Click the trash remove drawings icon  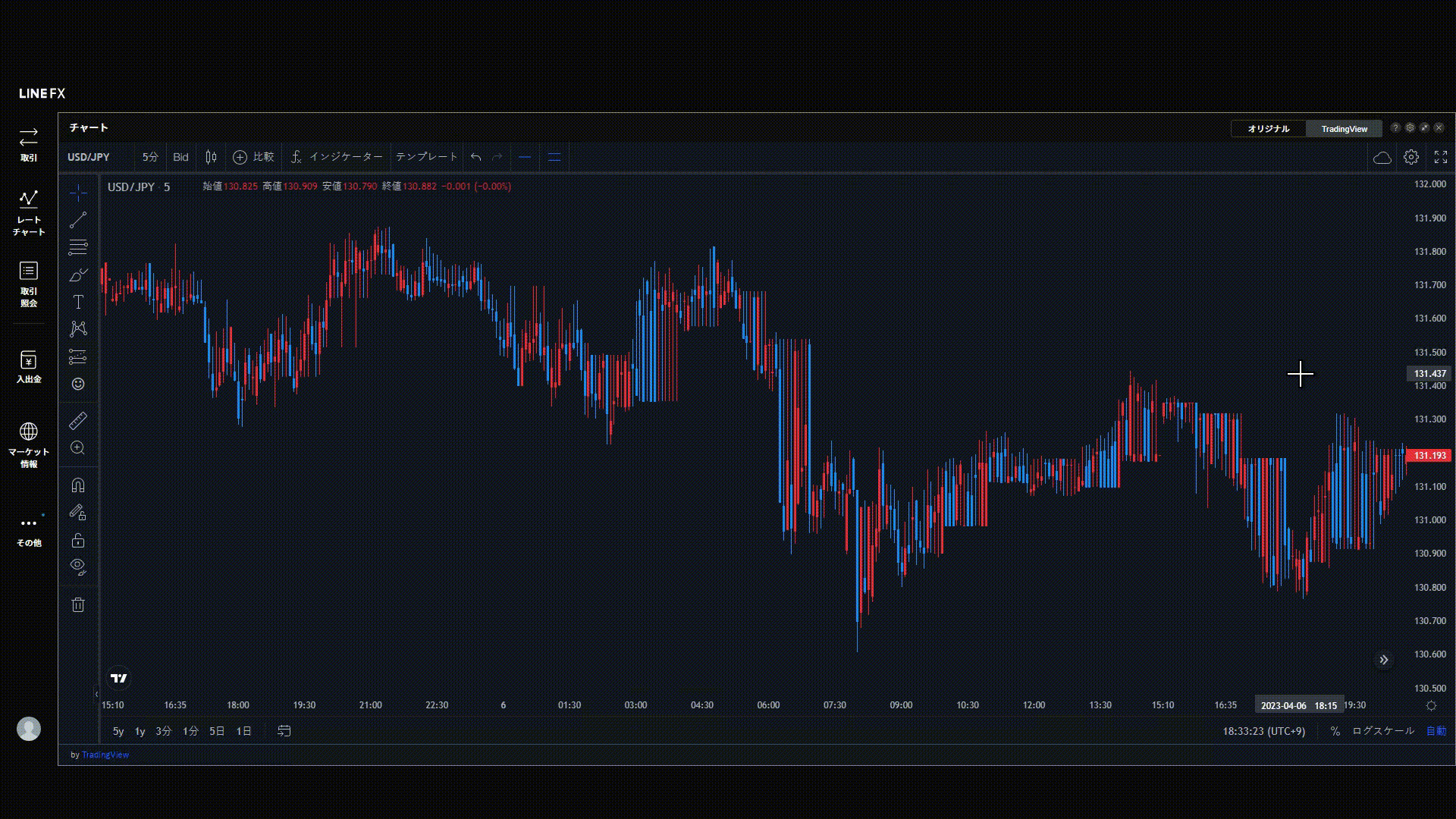pyautogui.click(x=78, y=604)
